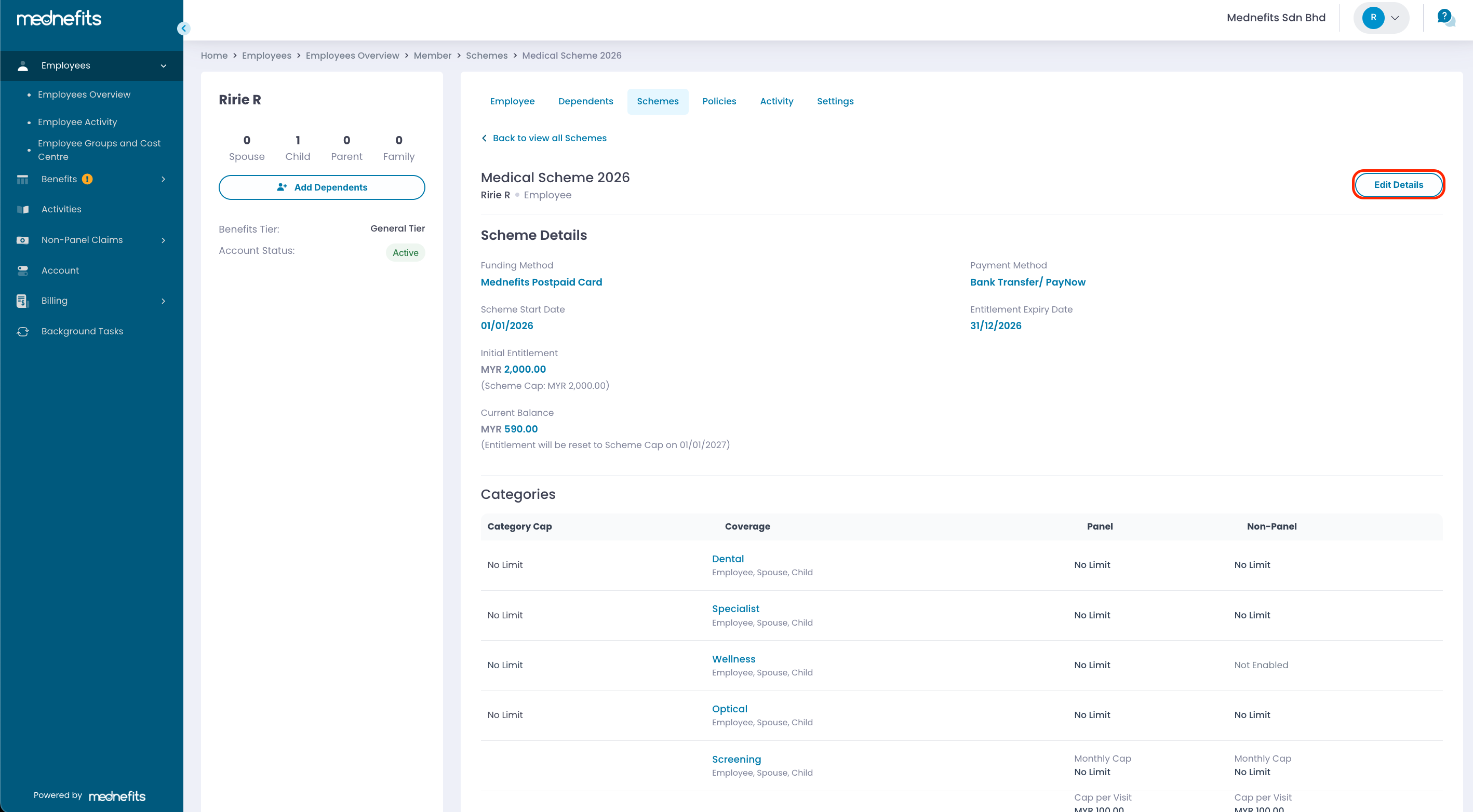Screen dimensions: 1473x812
Task: Switch to the Dependents tab
Action: 585,101
